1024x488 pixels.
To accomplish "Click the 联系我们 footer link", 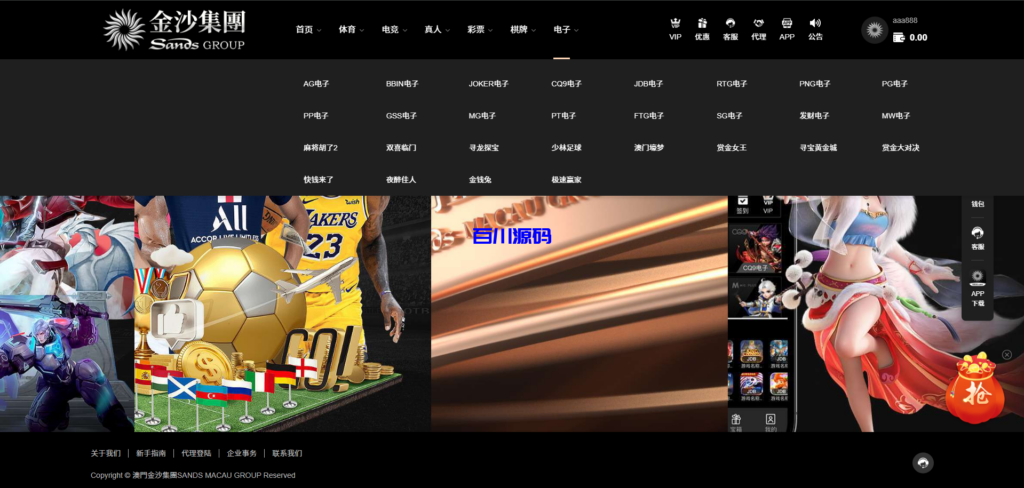I will [x=287, y=453].
